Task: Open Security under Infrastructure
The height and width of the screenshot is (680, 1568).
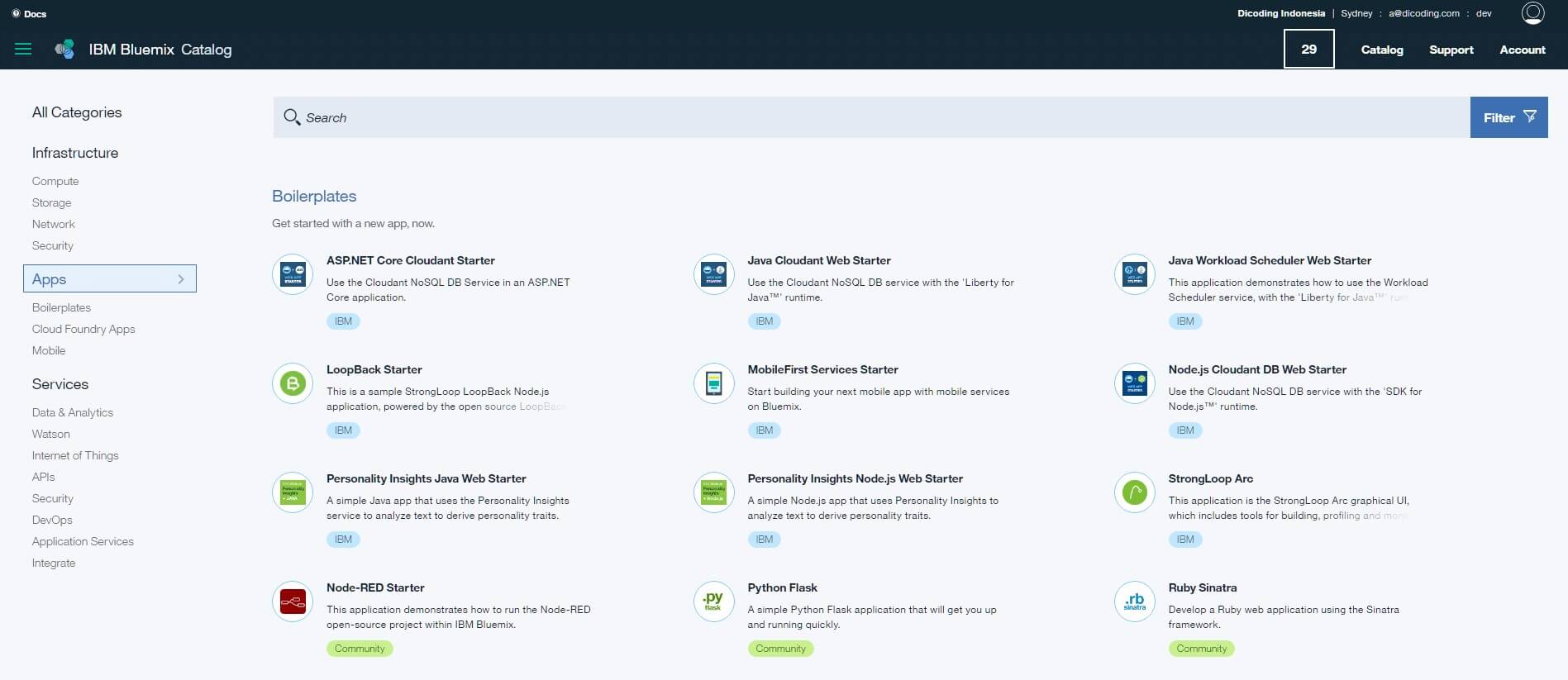Action: 53,245
